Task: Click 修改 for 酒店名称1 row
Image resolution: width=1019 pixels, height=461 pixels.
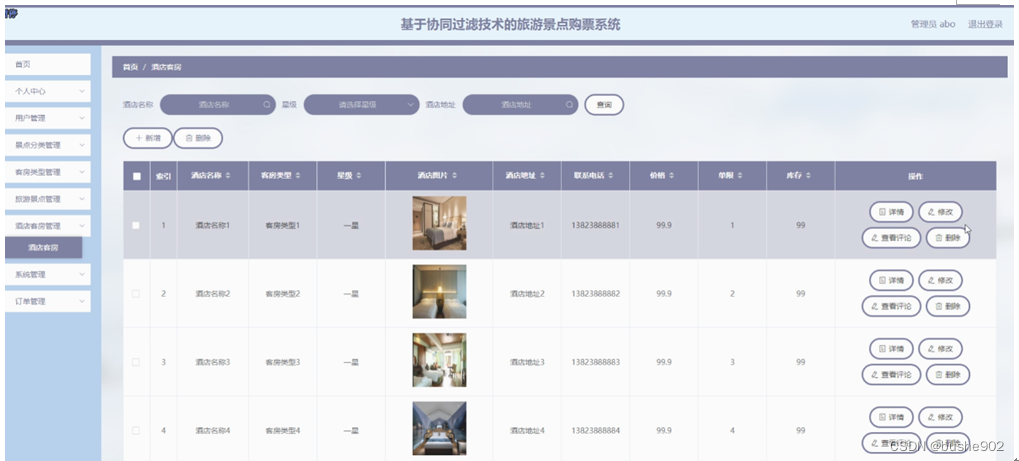Action: click(940, 212)
